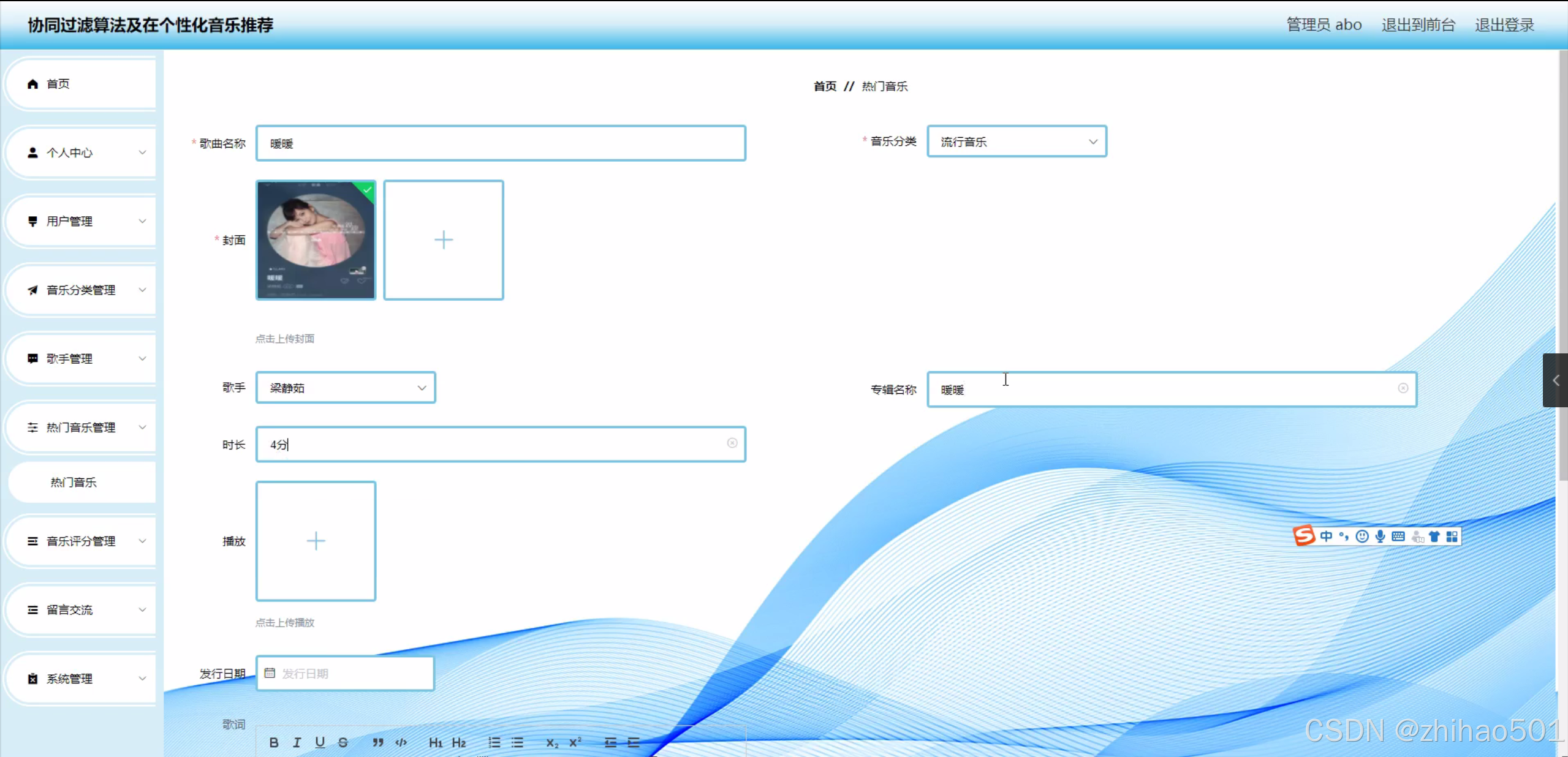Click 退出登录 link in header
Screen dimensions: 1568x757
(x=1504, y=24)
